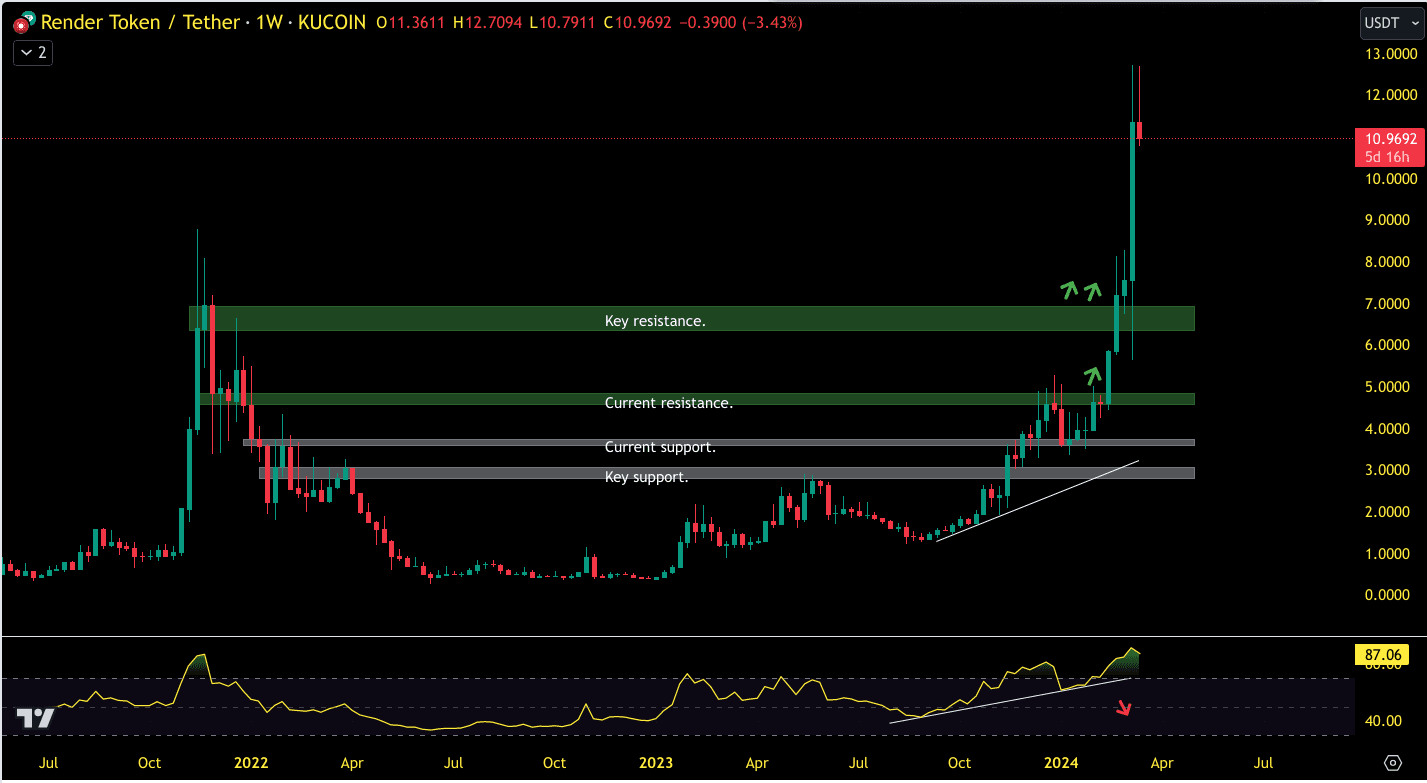Click the low value L10.7911
The height and width of the screenshot is (783, 1427).
click(x=562, y=21)
